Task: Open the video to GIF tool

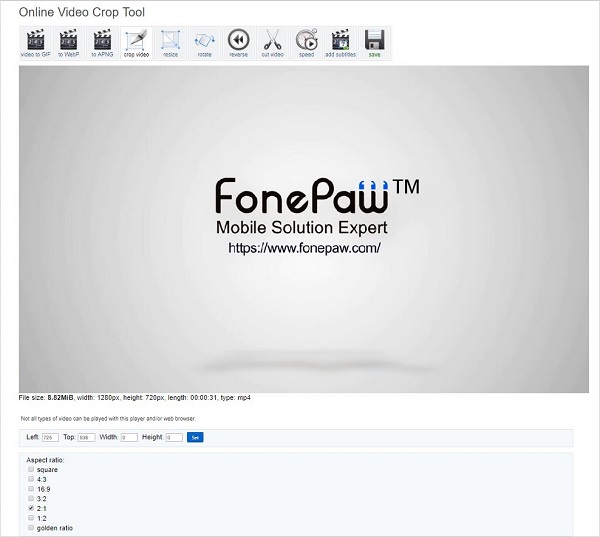Action: pos(35,43)
